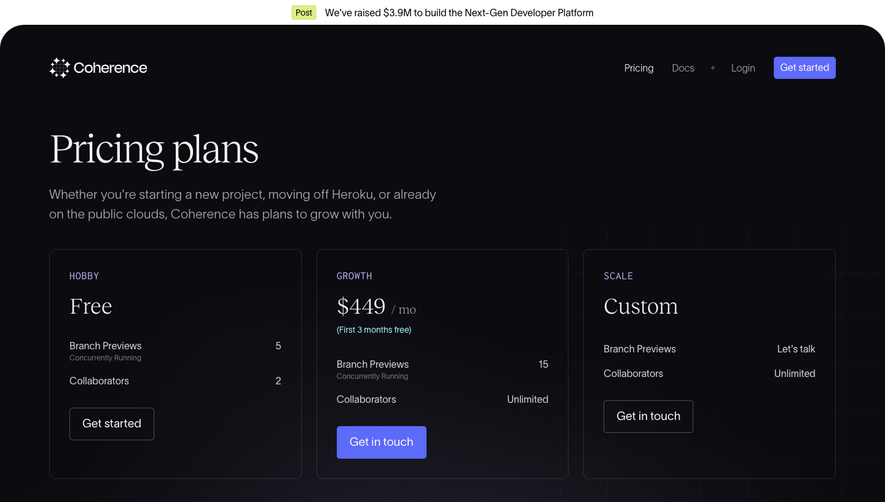
Task: Click Collaborators value 2 in Hobby
Action: [x=278, y=381]
